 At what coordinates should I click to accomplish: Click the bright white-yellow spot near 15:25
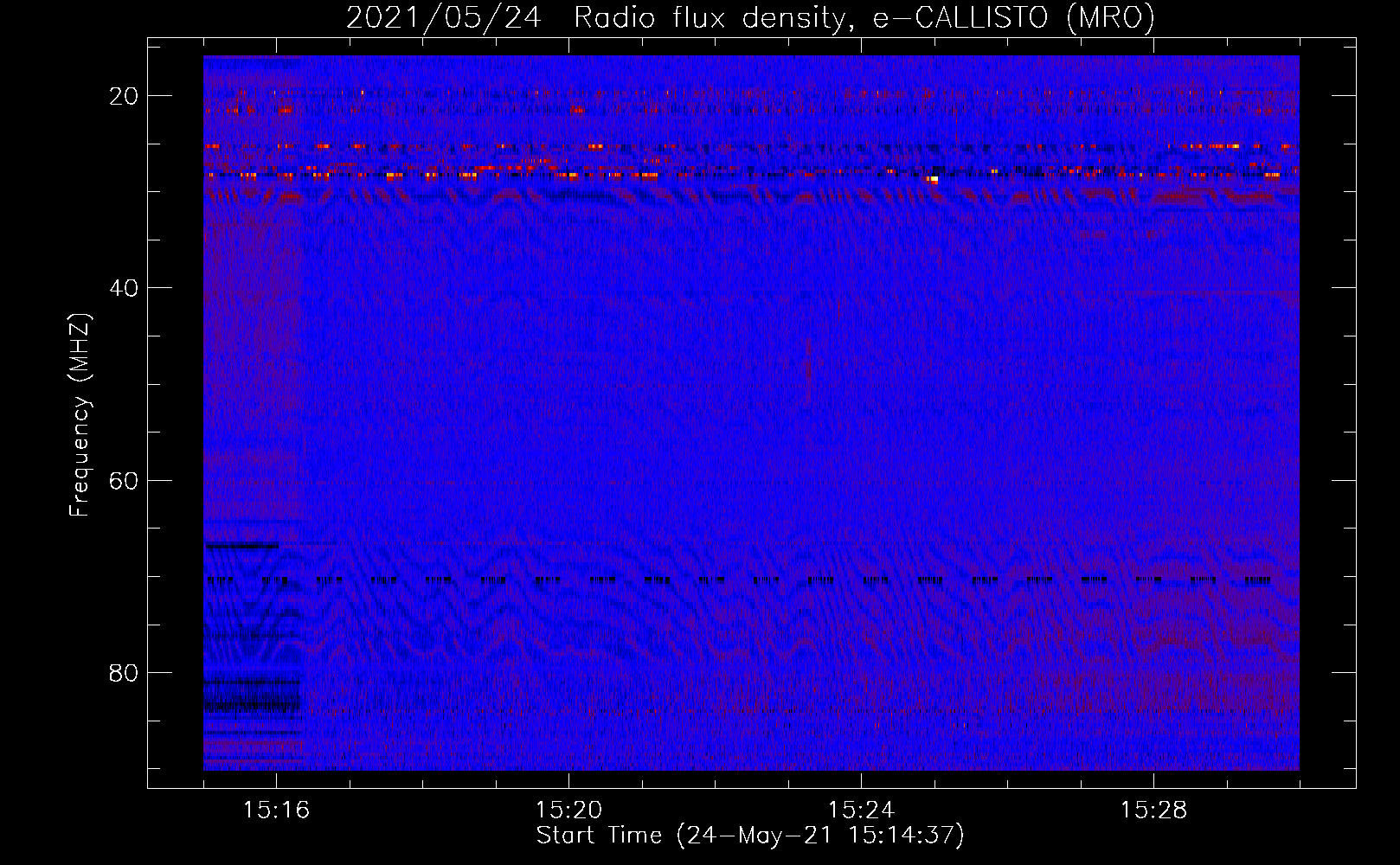(933, 180)
